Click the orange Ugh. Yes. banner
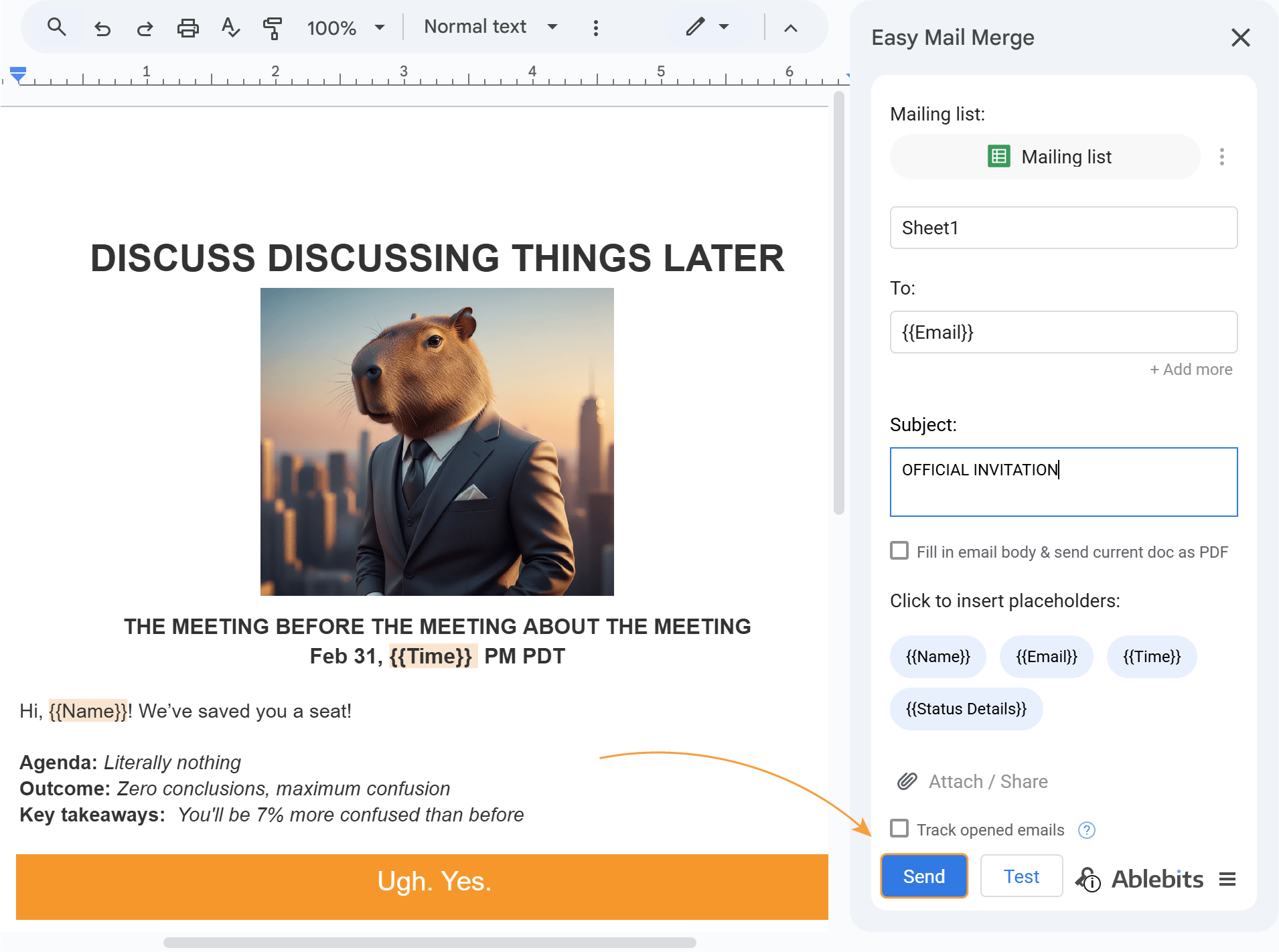This screenshot has width=1279, height=952. click(x=422, y=887)
